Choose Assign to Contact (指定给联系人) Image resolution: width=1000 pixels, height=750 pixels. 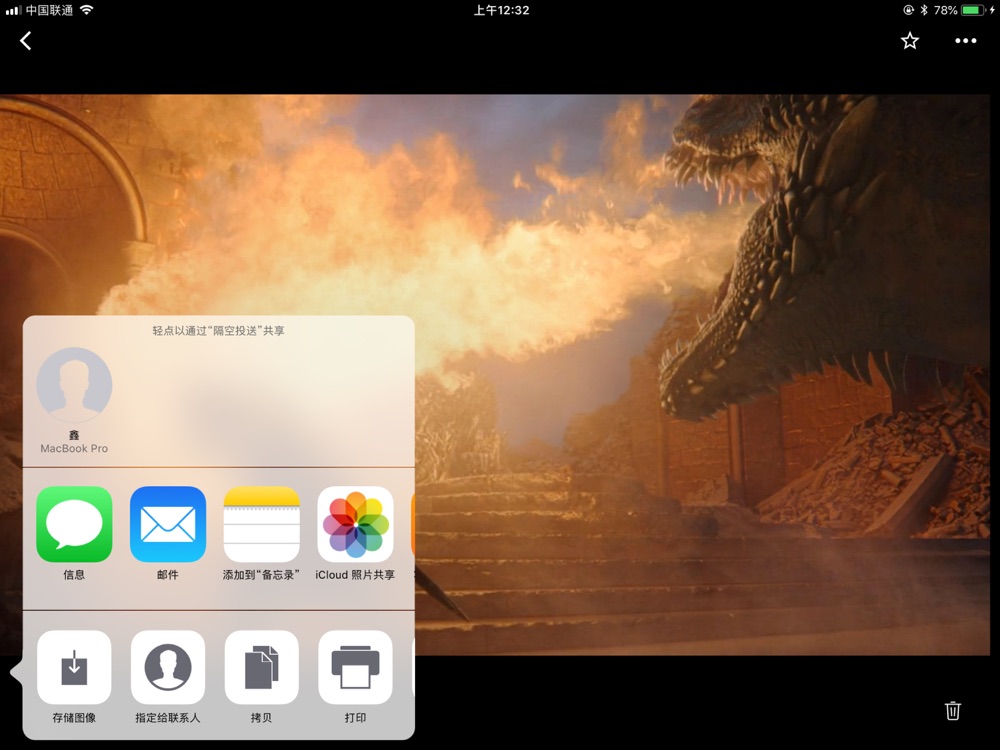[168, 668]
